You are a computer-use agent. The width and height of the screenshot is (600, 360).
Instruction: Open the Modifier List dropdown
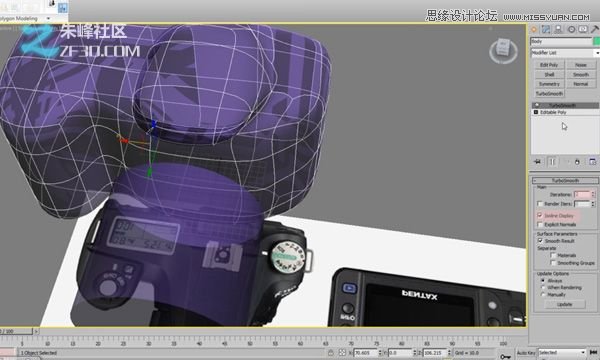[x=565, y=53]
